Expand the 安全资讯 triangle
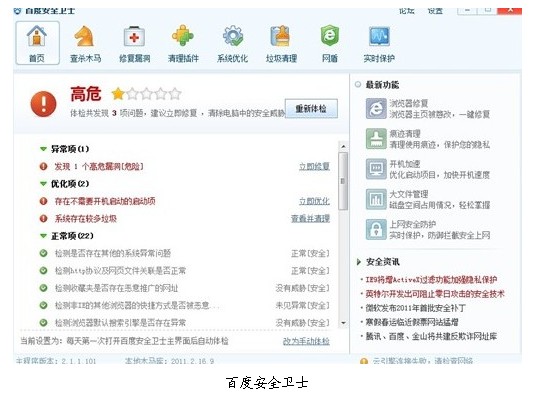Screen dimensions: 538x395 click(x=359, y=262)
